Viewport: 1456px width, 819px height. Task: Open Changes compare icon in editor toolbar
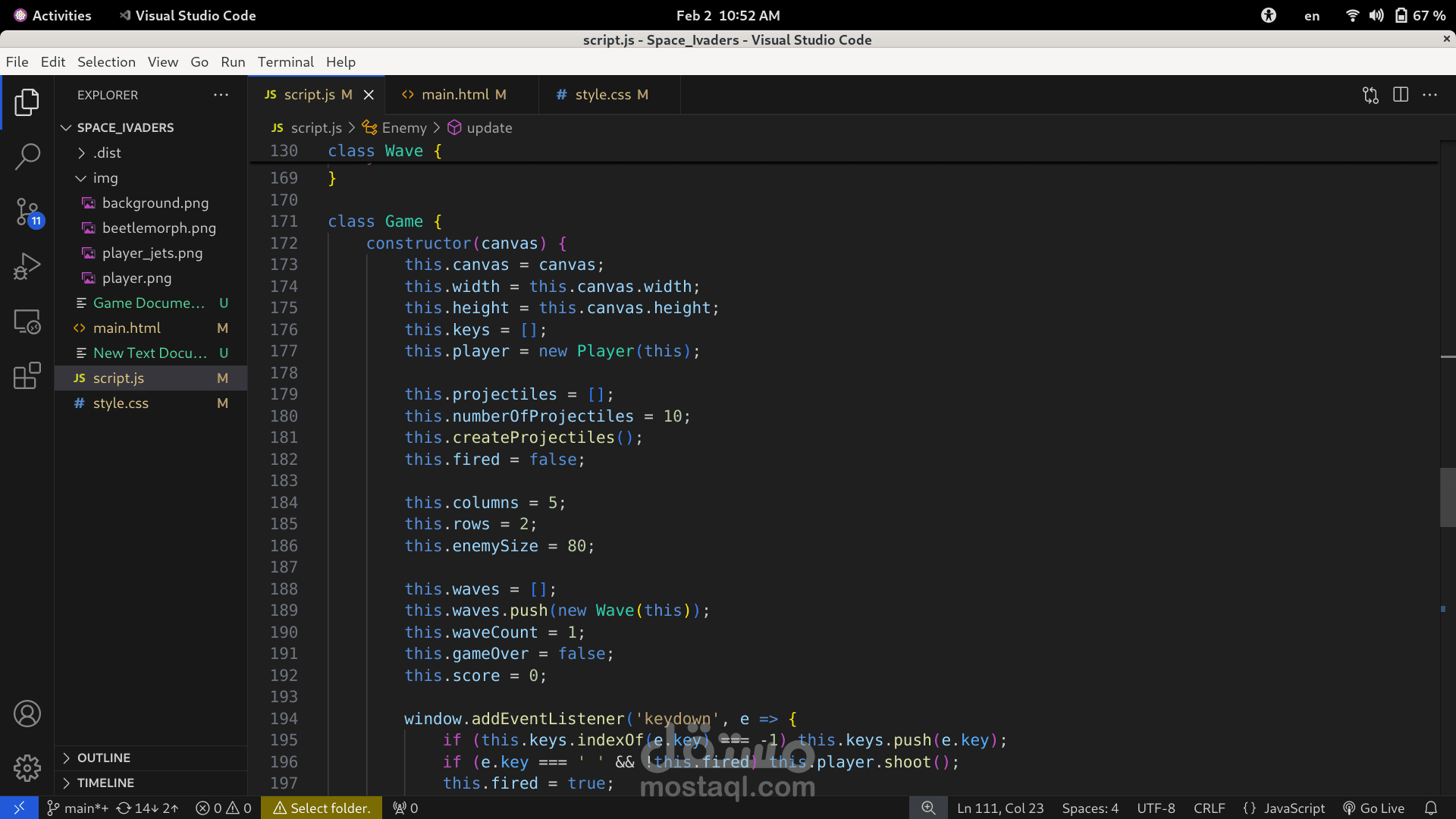[x=1370, y=95]
